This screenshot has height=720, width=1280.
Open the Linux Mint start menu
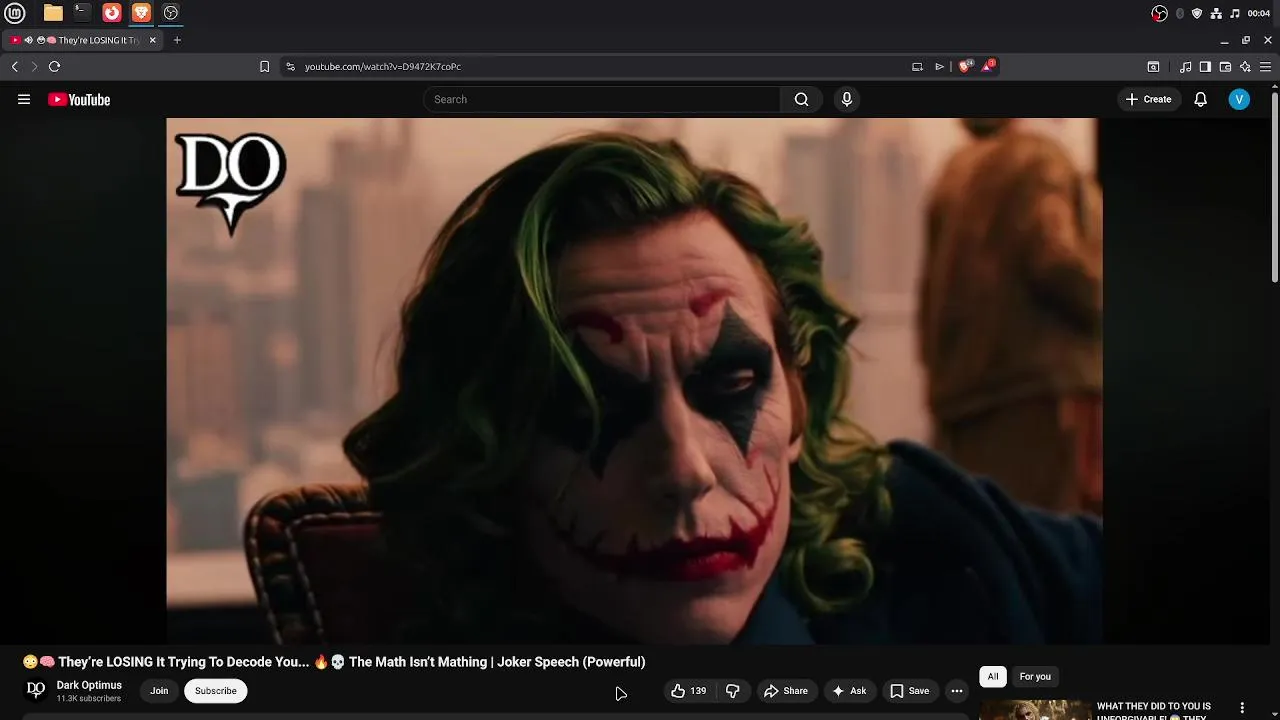[x=15, y=13]
